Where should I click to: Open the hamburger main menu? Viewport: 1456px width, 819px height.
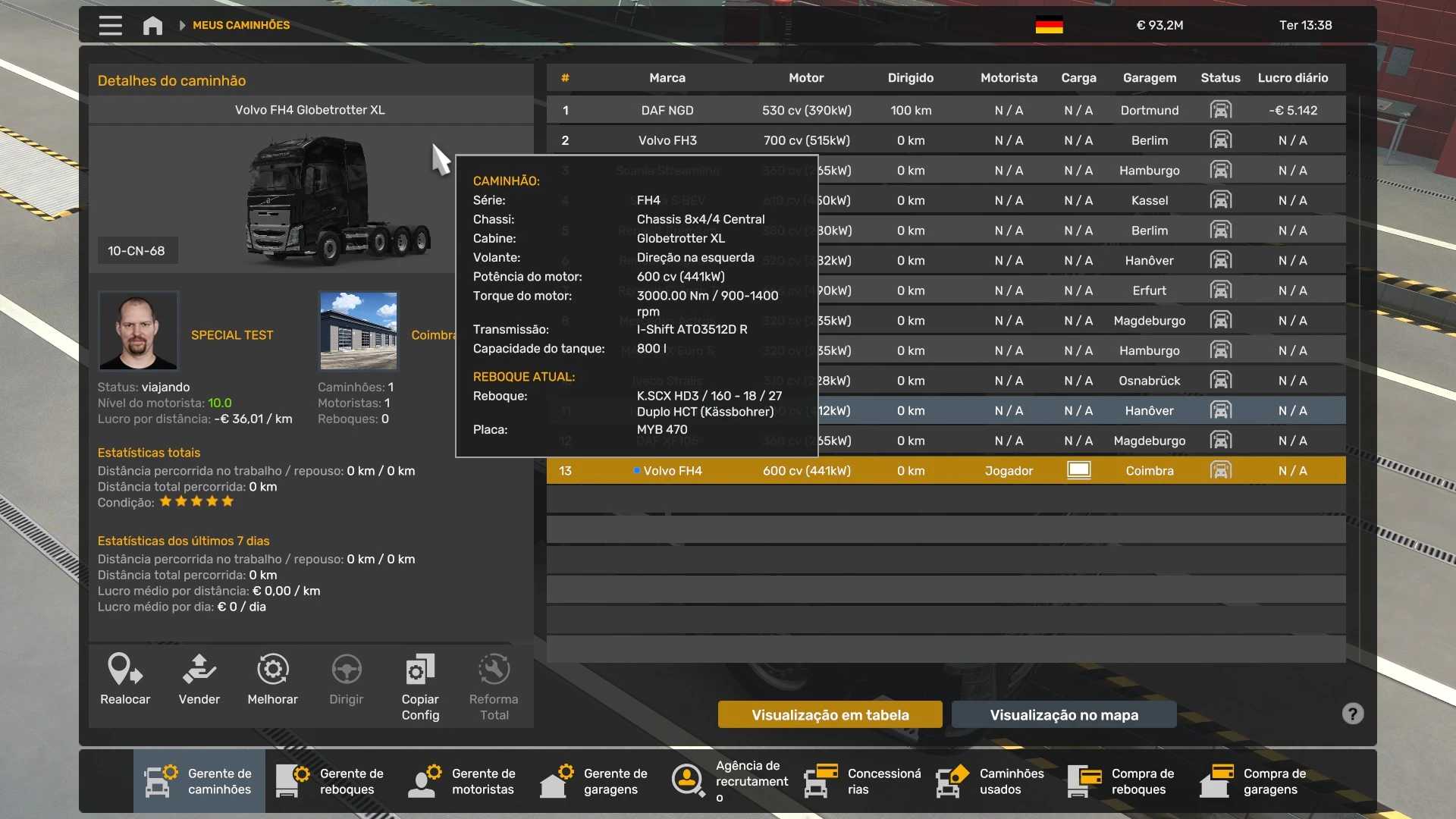tap(110, 25)
